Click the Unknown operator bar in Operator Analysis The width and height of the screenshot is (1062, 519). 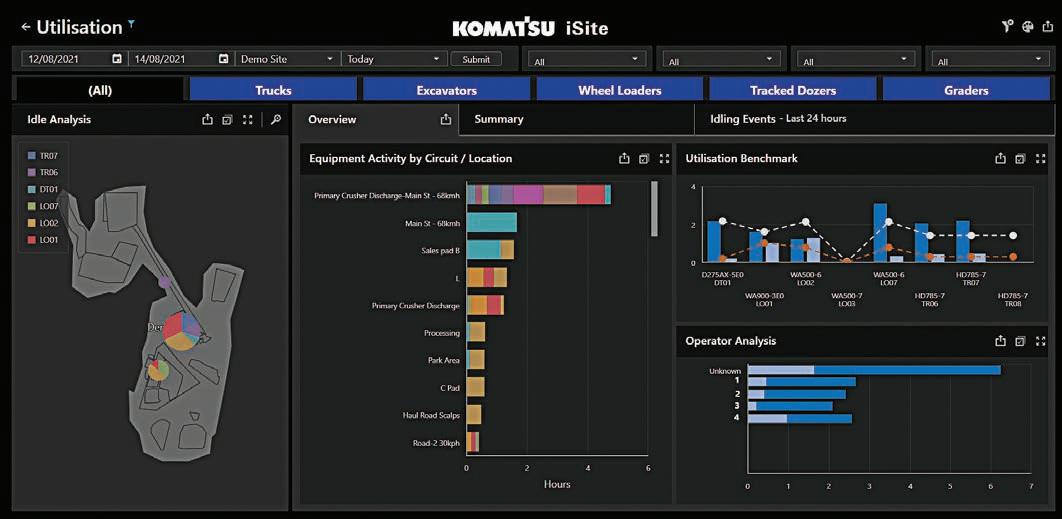(x=874, y=370)
